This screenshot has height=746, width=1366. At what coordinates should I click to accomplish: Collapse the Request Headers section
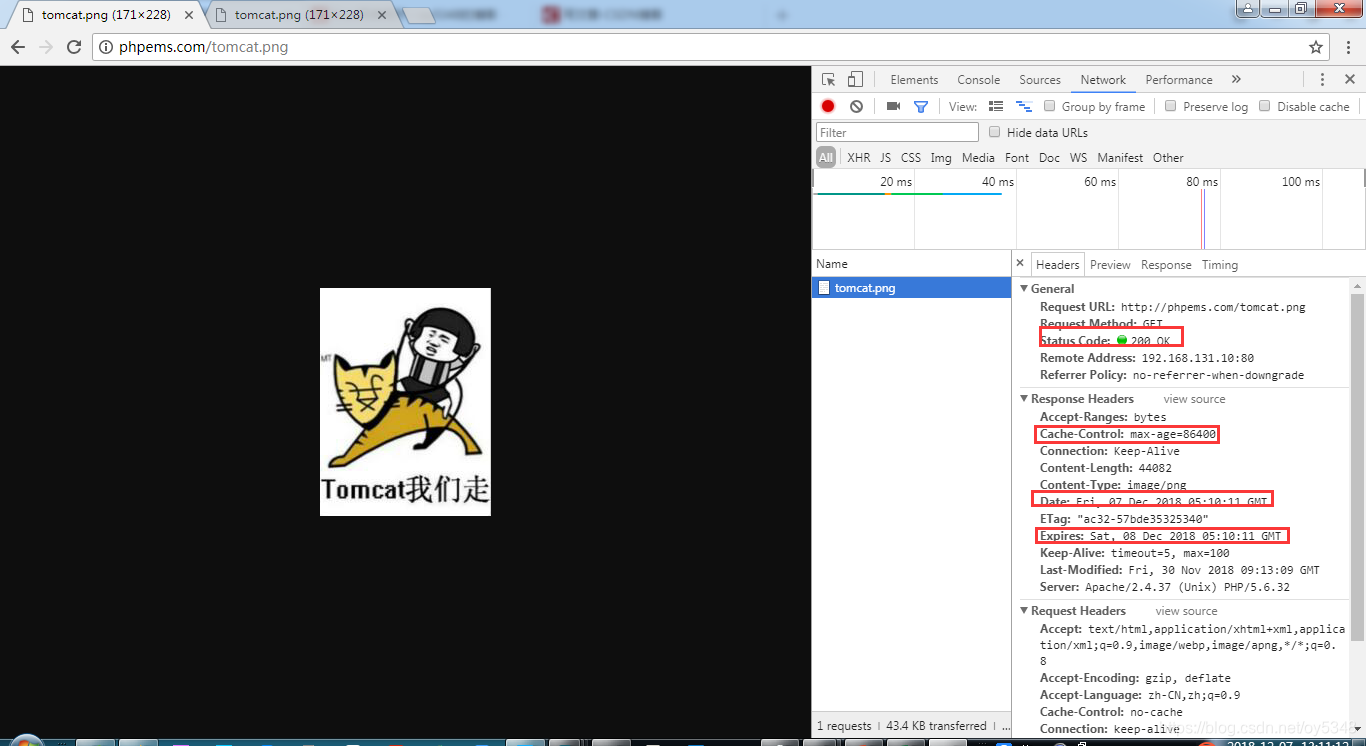(x=1024, y=611)
